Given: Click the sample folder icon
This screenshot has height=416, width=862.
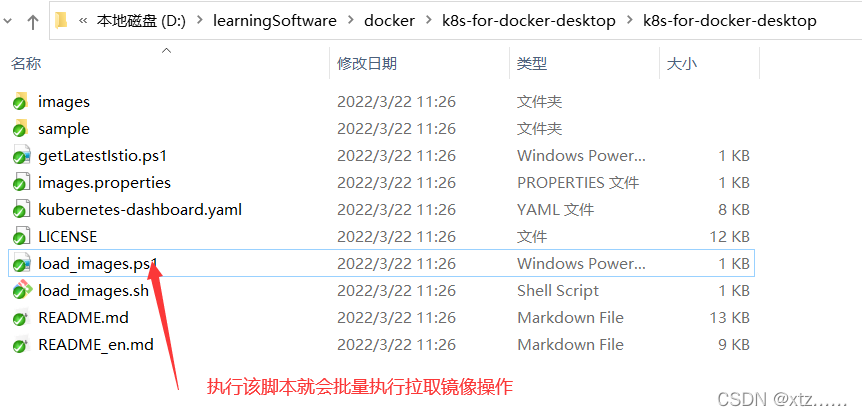Looking at the screenshot, I should (20, 128).
